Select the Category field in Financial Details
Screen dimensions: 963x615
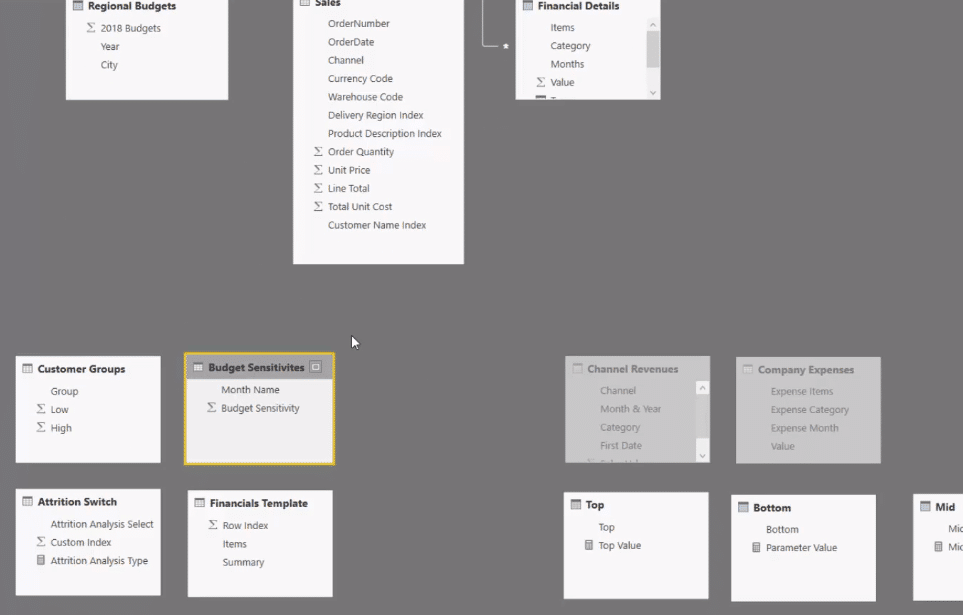tap(570, 46)
